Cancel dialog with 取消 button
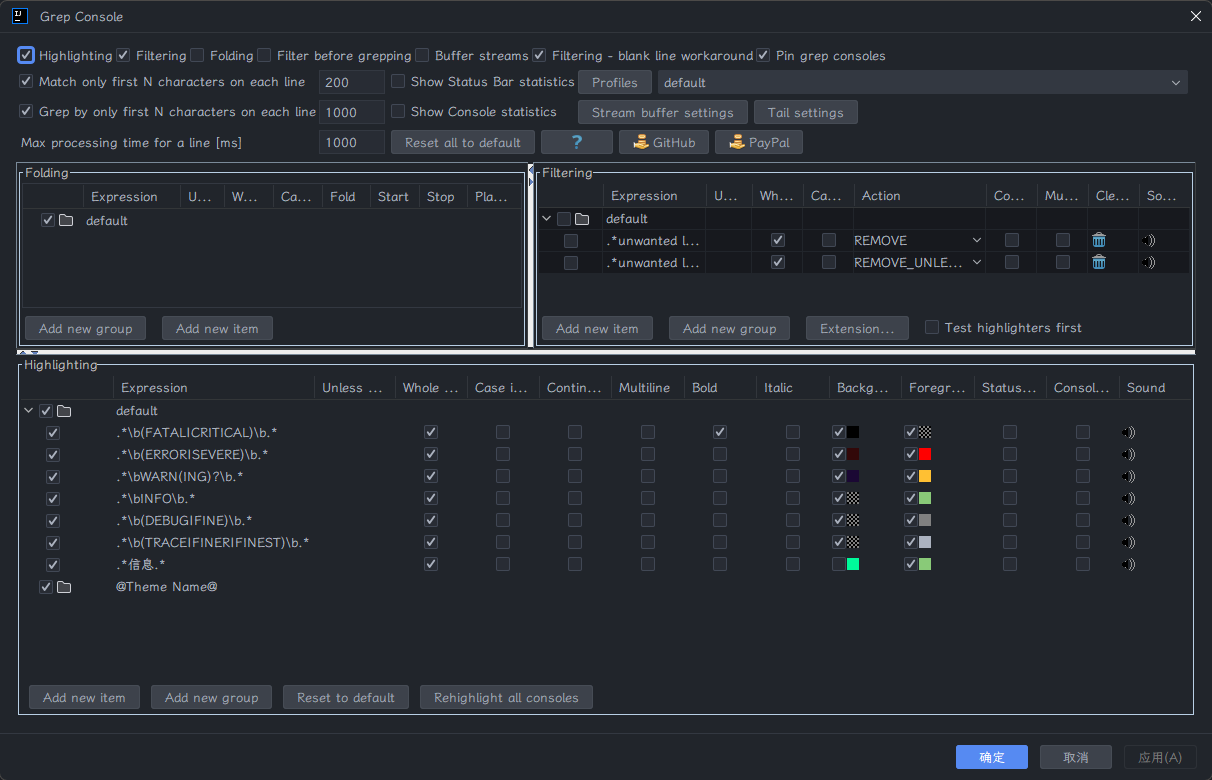The image size is (1212, 780). [1076, 757]
